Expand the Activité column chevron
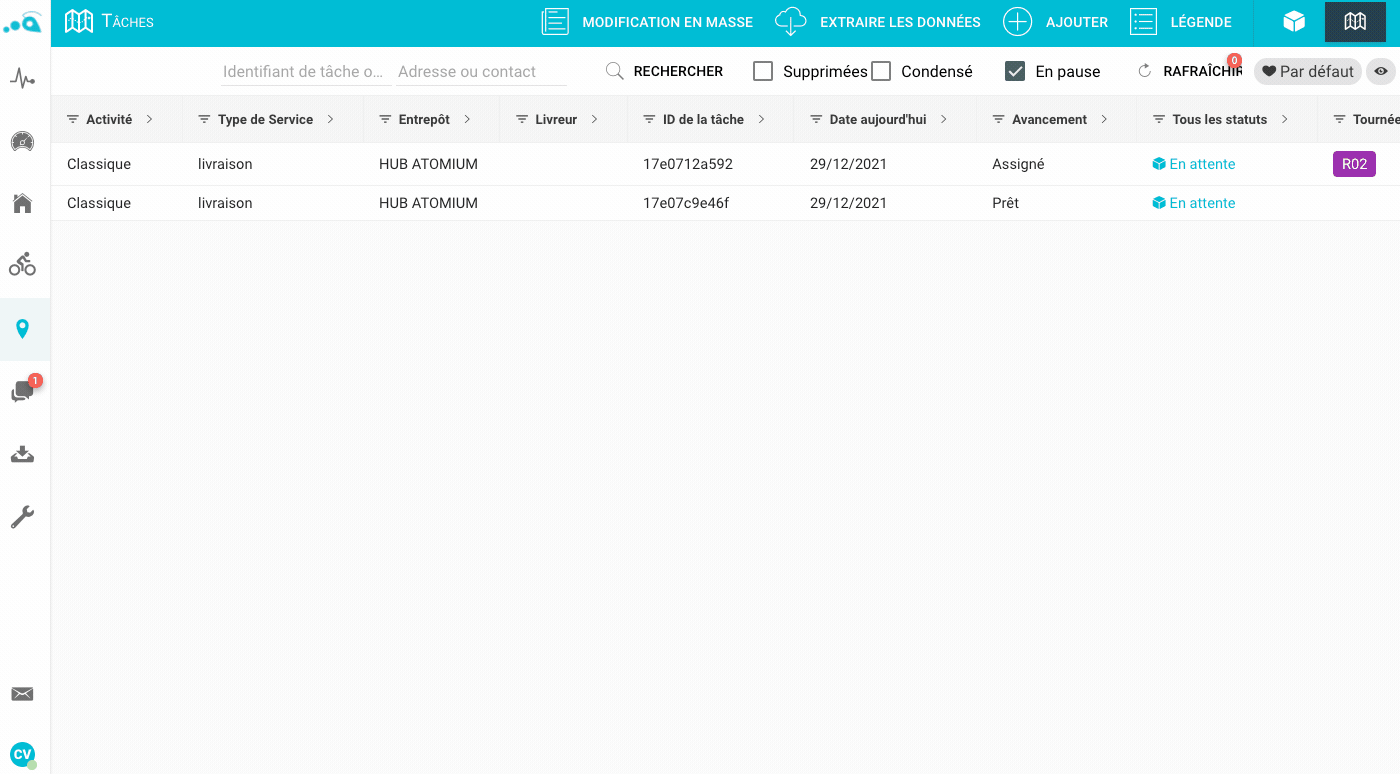 pyautogui.click(x=149, y=119)
